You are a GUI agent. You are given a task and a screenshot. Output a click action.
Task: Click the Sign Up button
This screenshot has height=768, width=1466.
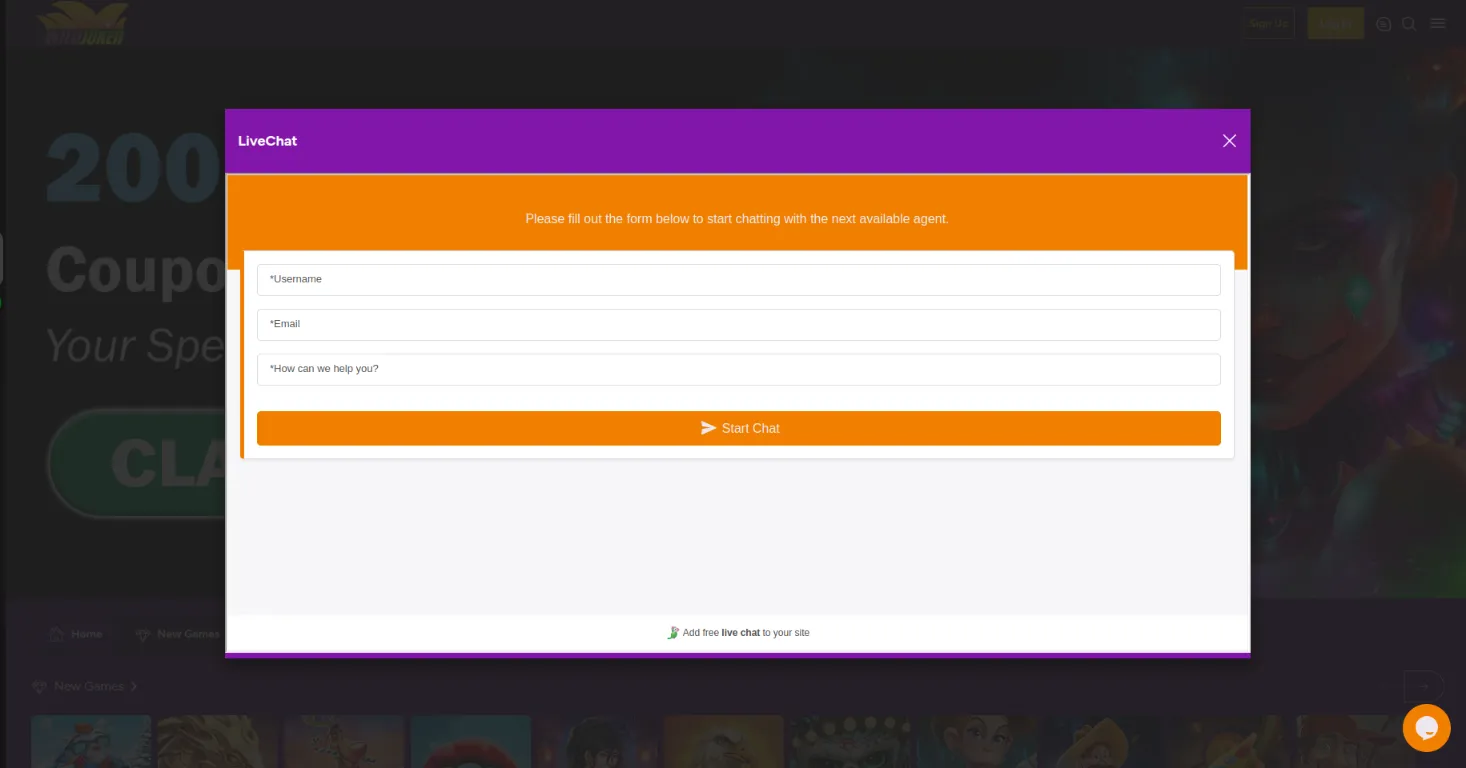(1267, 23)
